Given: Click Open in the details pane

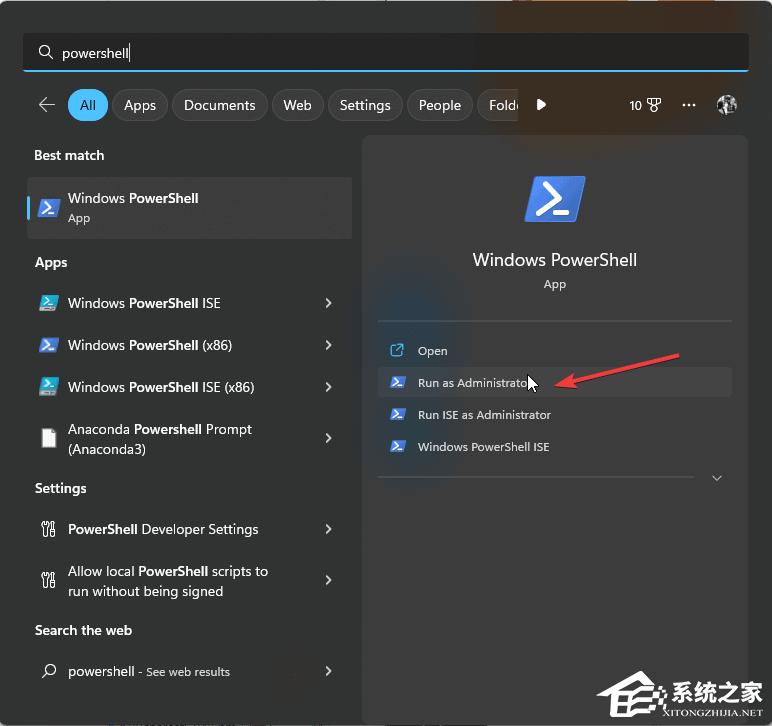Looking at the screenshot, I should (x=555, y=350).
